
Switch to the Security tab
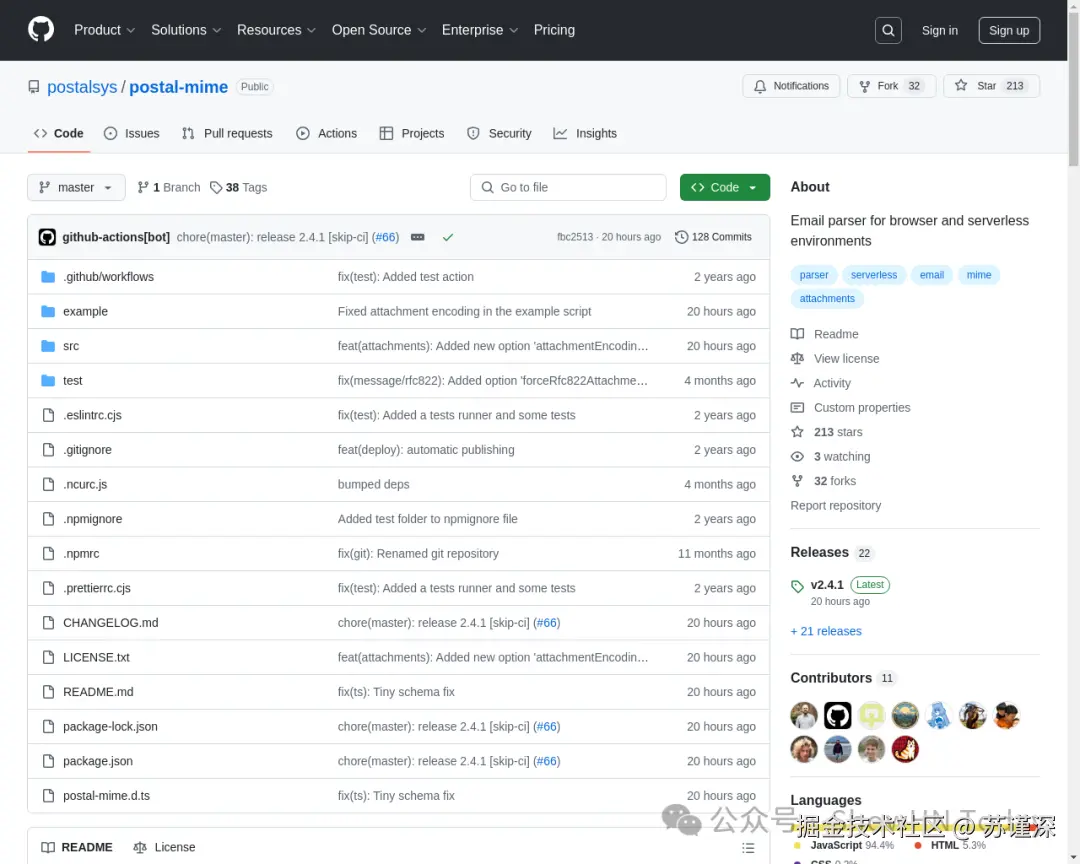click(499, 134)
